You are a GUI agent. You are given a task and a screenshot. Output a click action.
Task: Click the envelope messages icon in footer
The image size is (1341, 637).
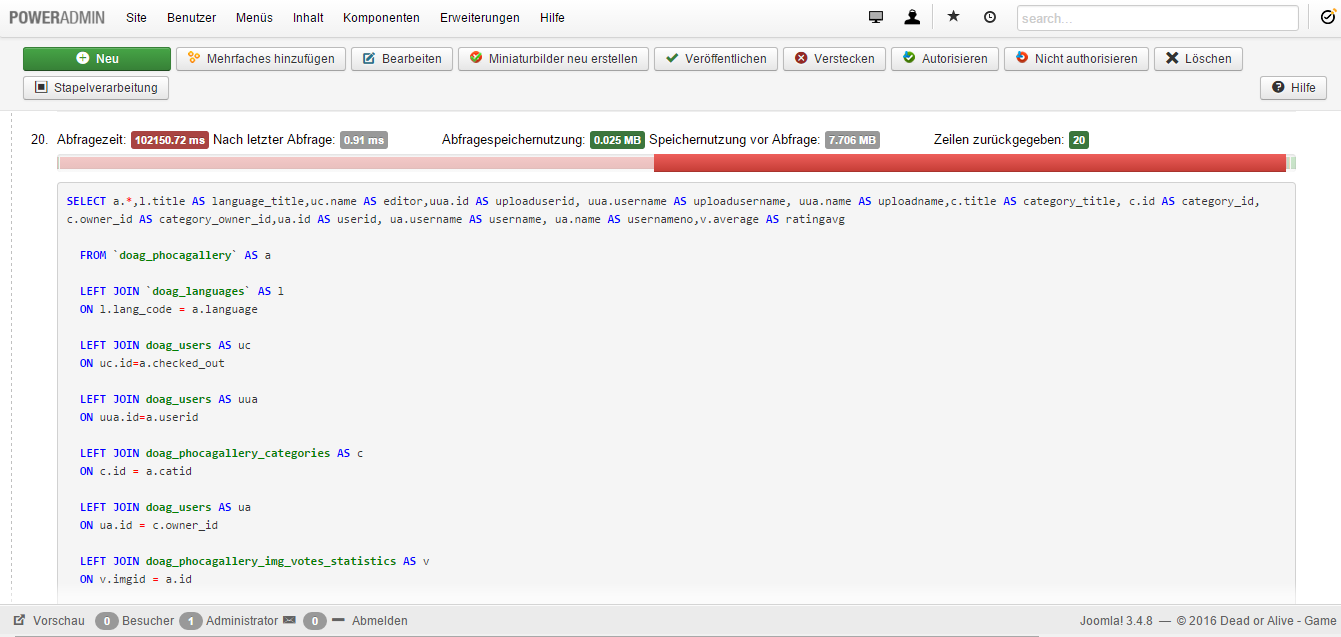(290, 621)
